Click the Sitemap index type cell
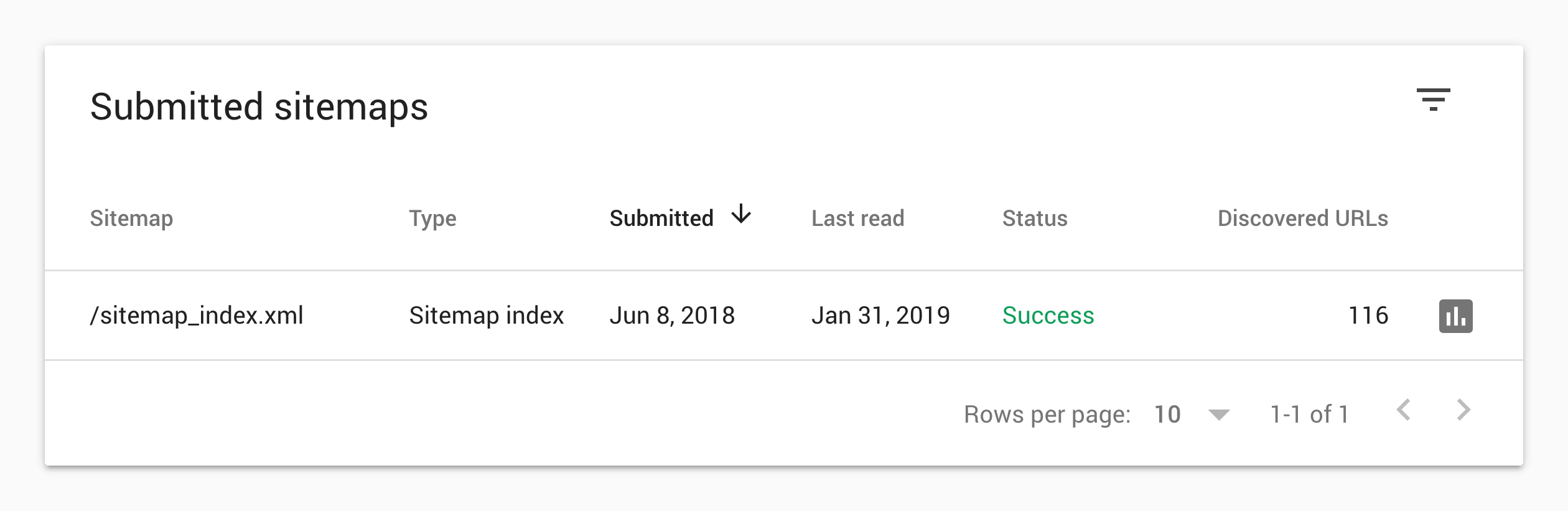The image size is (1568, 511). pyautogui.click(x=486, y=316)
